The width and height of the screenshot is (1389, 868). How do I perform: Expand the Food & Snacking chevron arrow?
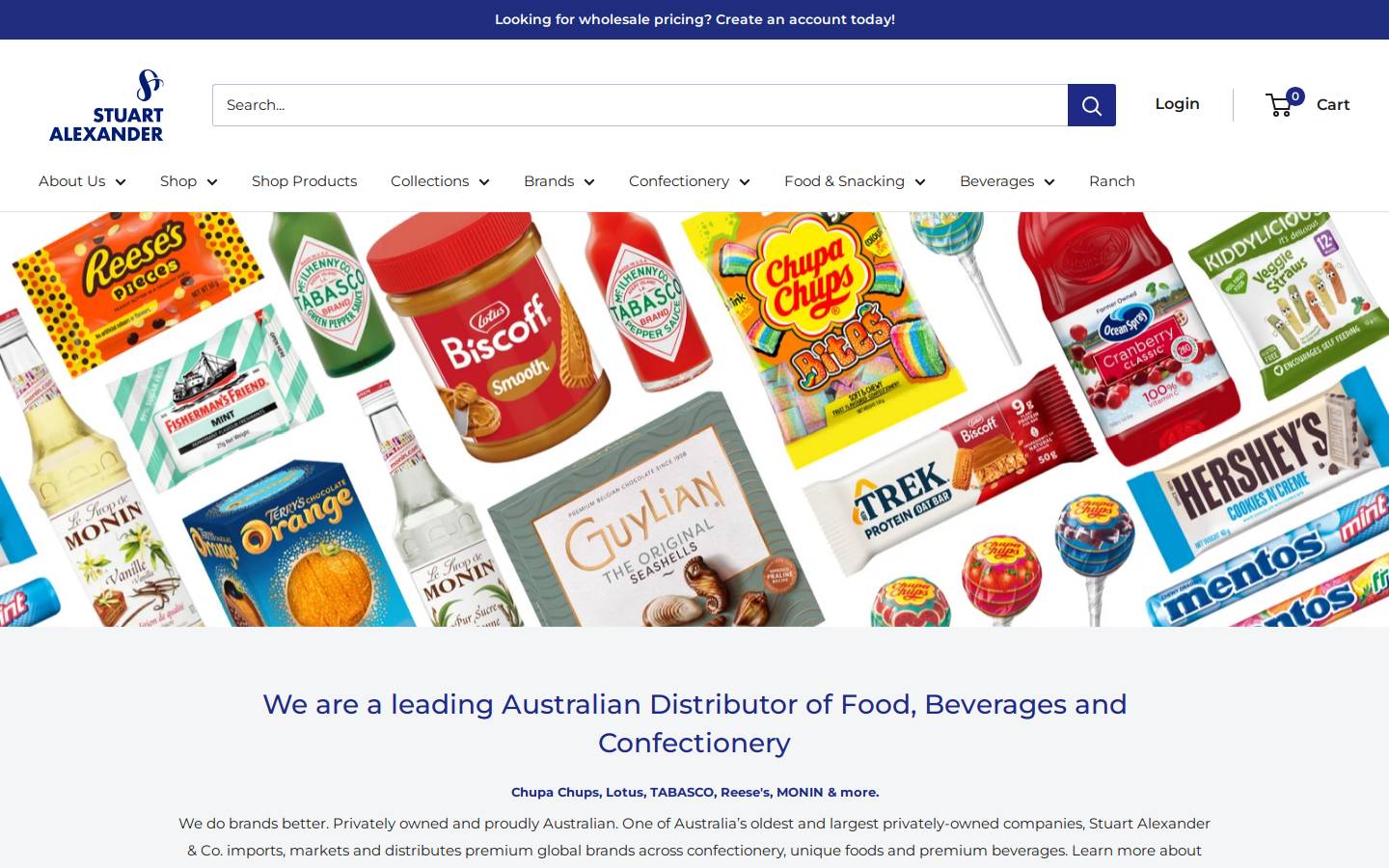920,182
